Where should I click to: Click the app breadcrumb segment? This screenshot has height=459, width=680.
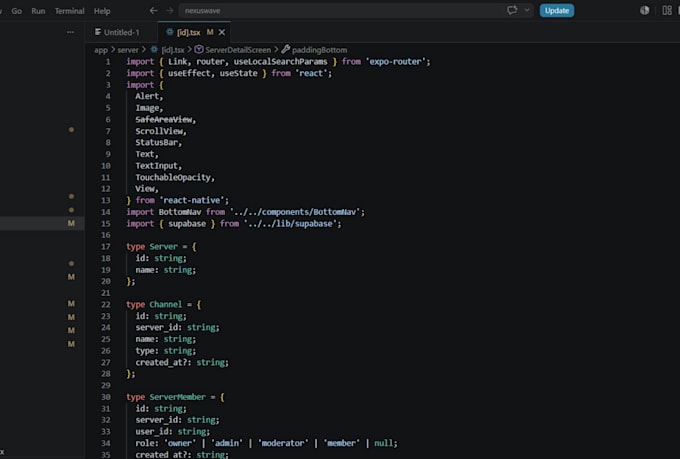[101, 50]
